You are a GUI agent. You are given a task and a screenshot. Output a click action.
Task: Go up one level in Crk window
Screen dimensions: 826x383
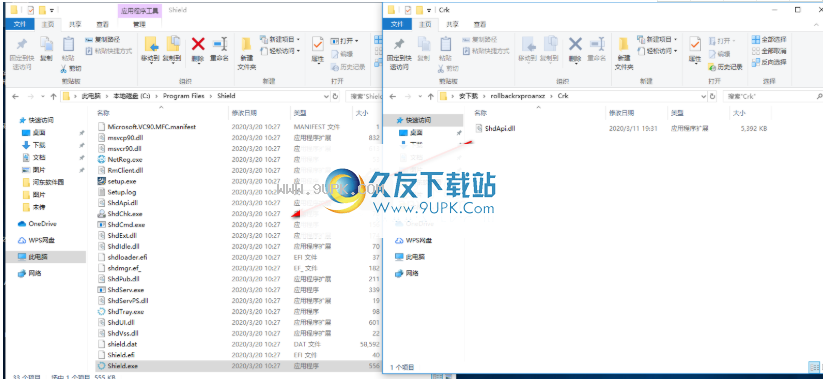[x=430, y=97]
